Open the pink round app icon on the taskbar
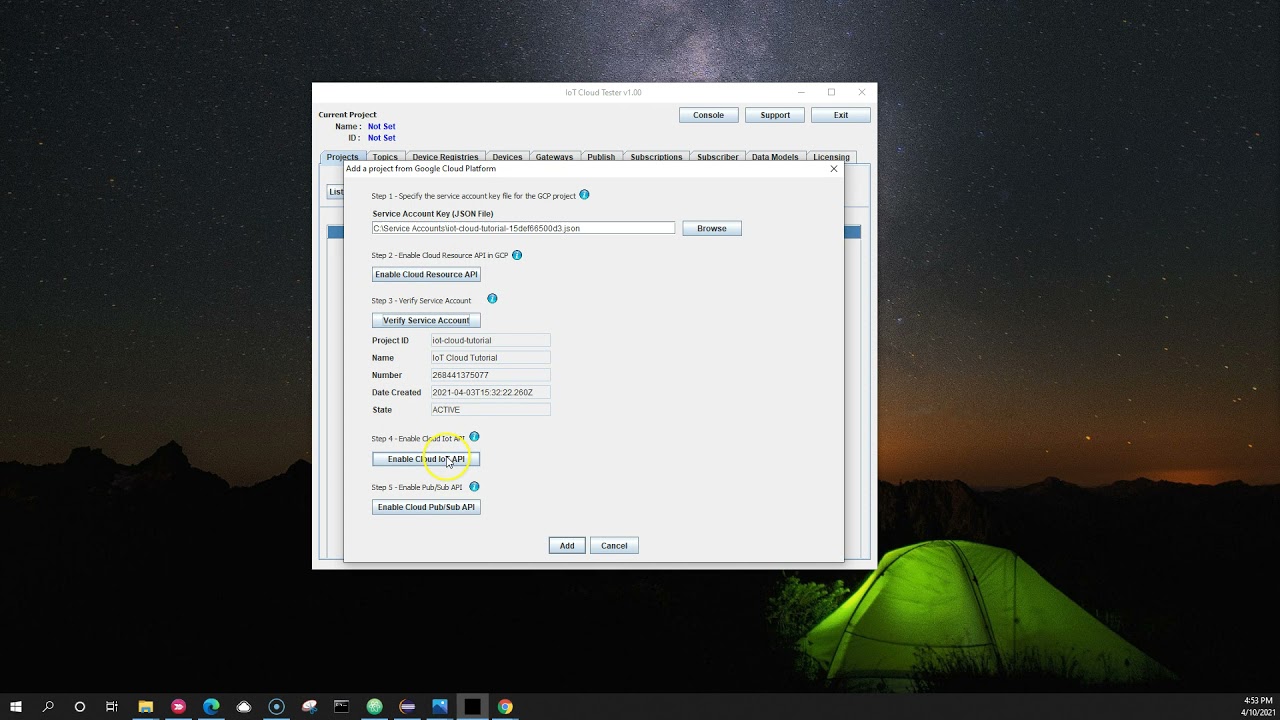Viewport: 1280px width, 720px height. [179, 706]
